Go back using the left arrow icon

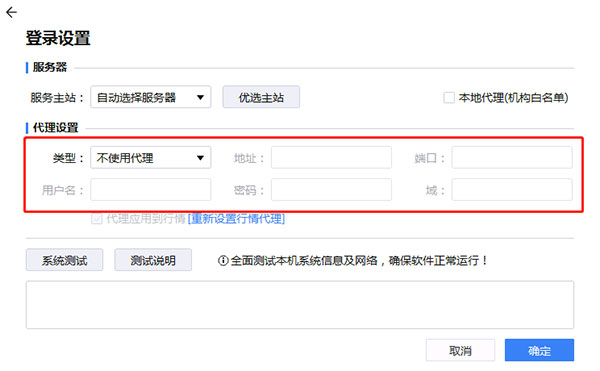[x=11, y=13]
